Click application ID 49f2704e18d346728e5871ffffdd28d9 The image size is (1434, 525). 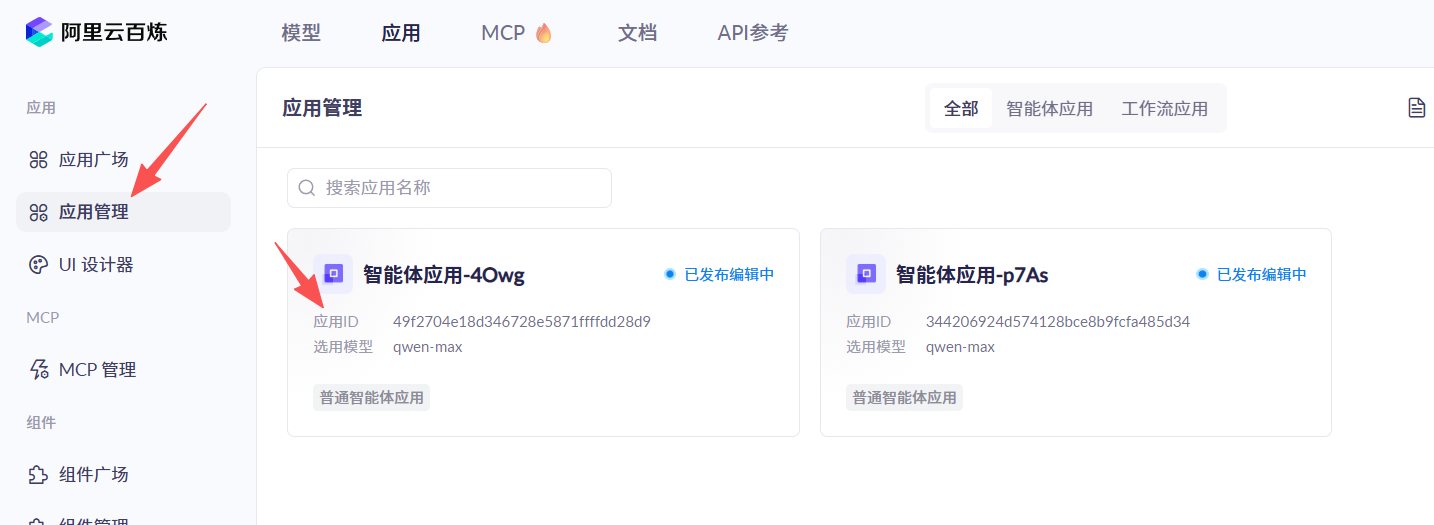(522, 322)
